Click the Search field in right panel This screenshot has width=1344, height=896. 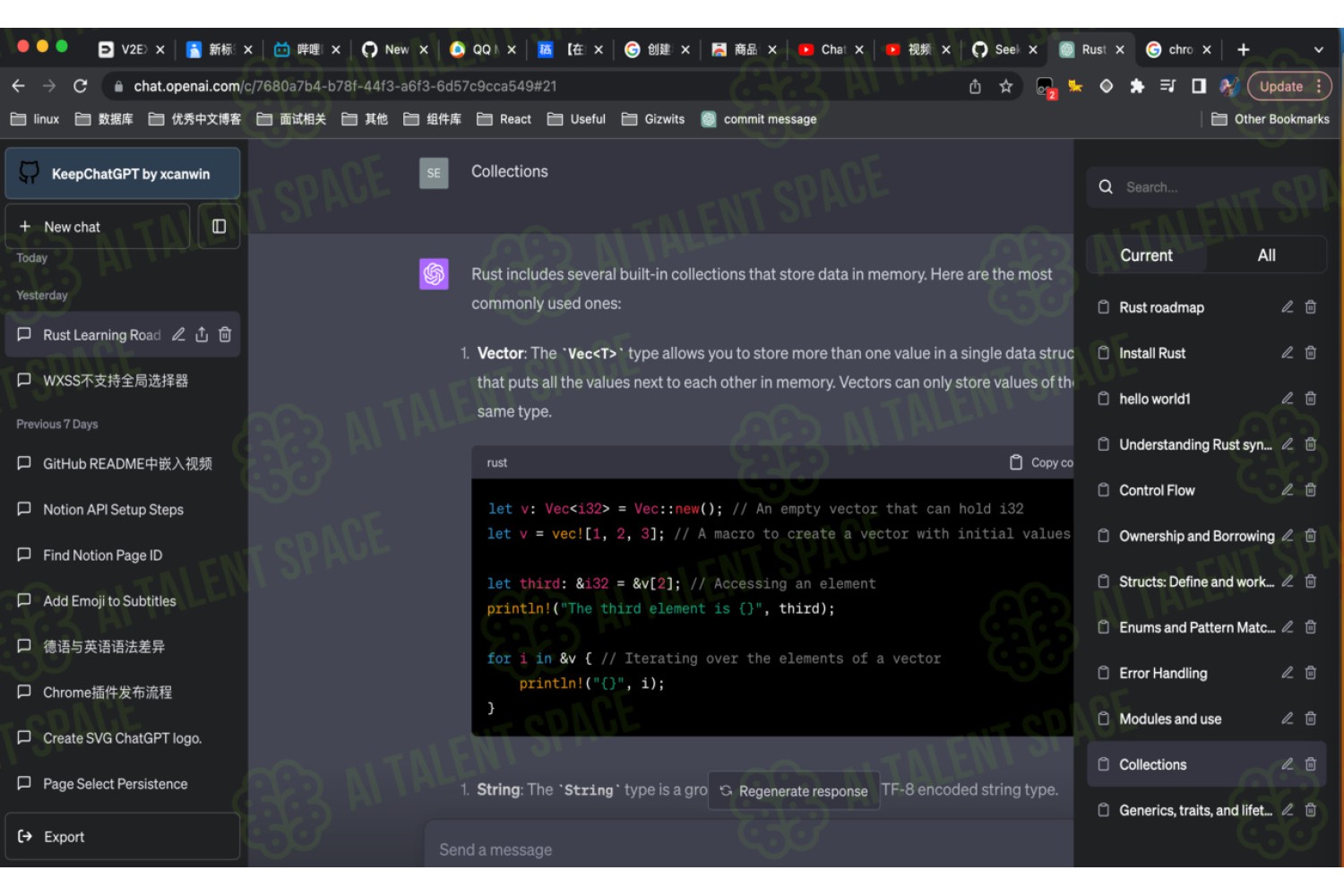(1205, 187)
